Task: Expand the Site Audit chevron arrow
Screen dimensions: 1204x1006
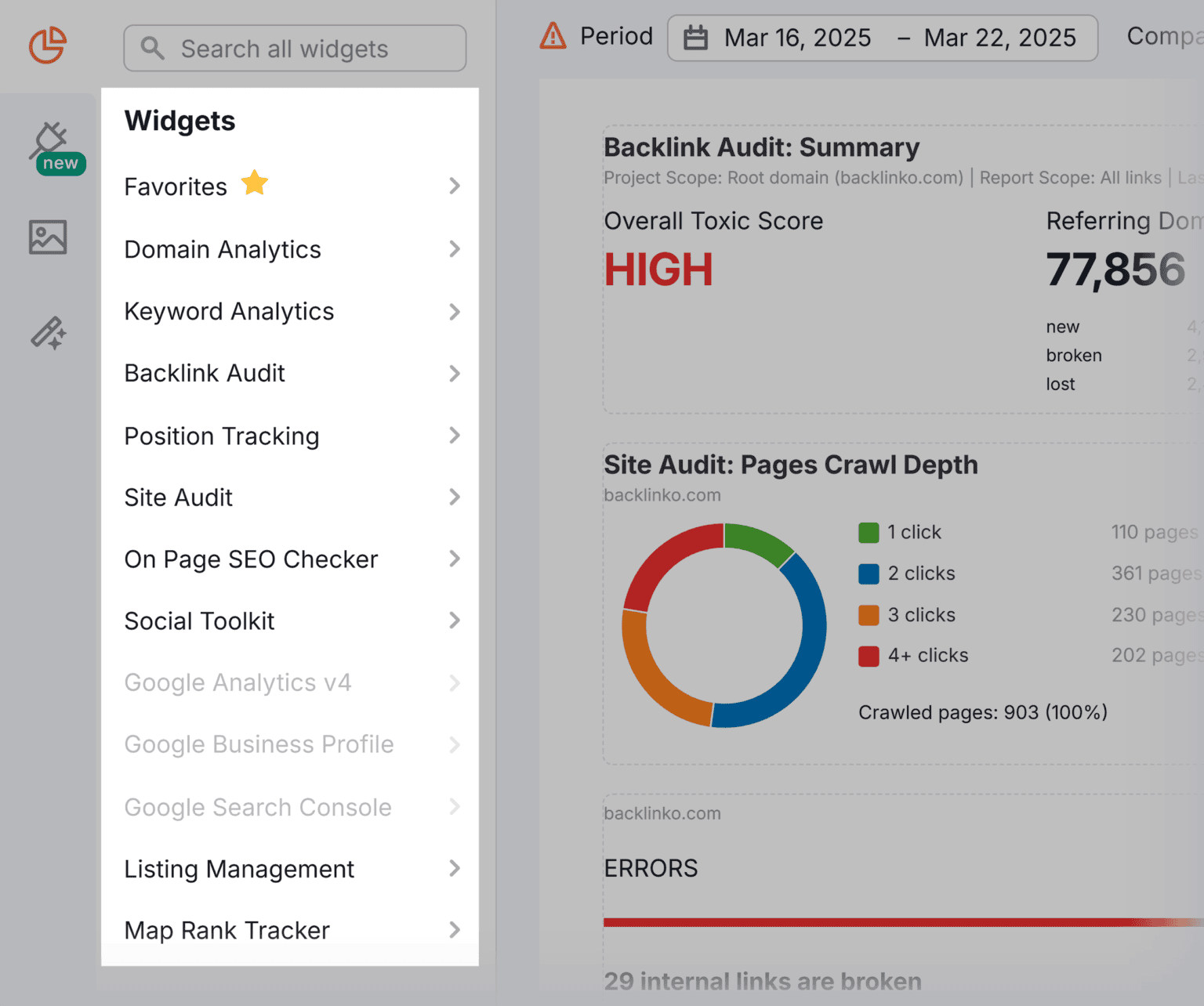Action: pos(454,497)
